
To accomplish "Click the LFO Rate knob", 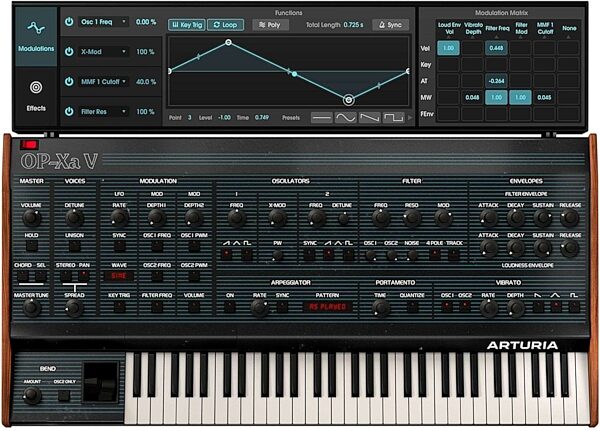I will point(119,217).
